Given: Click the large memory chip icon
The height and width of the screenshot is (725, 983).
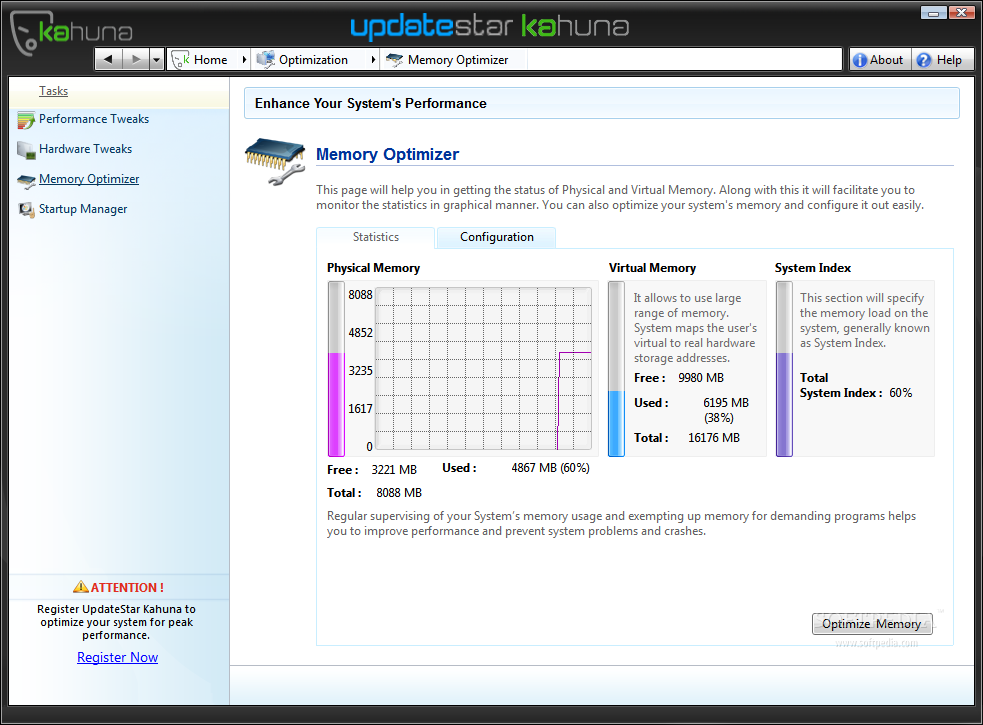Looking at the screenshot, I should (x=275, y=162).
